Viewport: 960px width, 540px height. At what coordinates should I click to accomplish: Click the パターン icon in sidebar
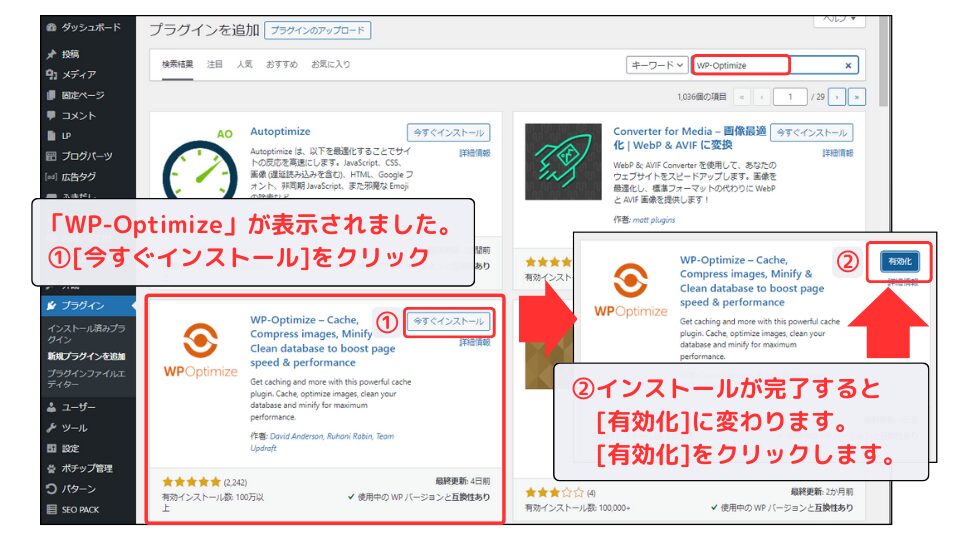point(51,489)
